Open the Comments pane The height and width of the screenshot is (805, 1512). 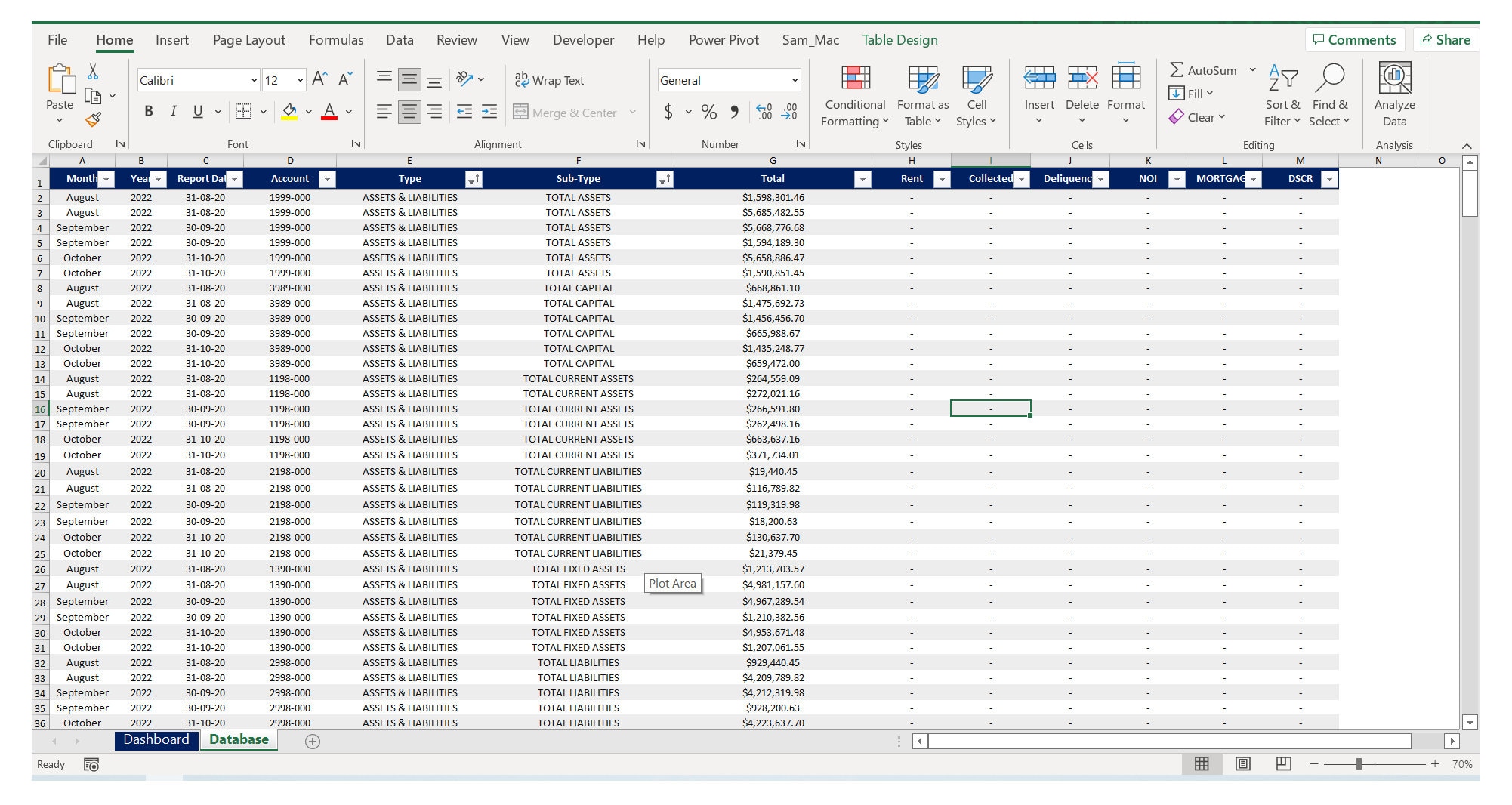(x=1355, y=39)
